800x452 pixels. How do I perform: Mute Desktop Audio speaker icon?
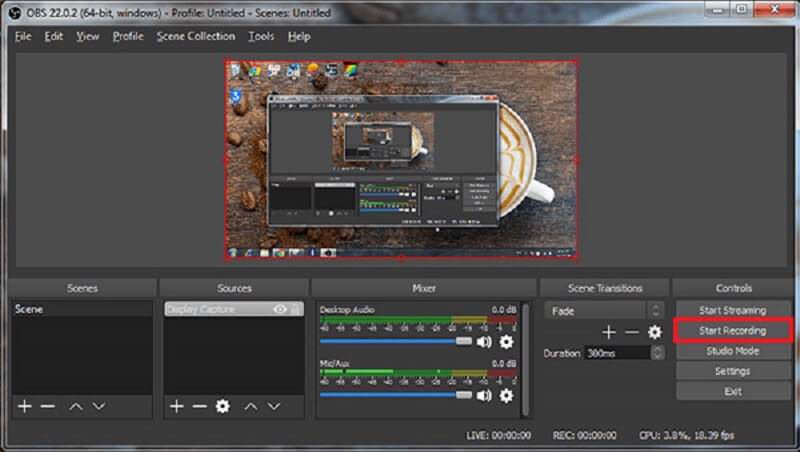[x=484, y=342]
